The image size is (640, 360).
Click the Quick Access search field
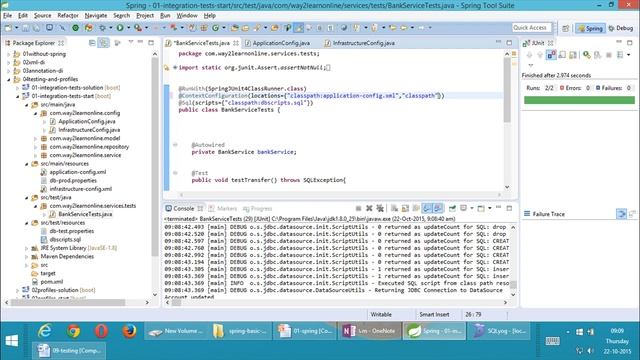point(531,27)
